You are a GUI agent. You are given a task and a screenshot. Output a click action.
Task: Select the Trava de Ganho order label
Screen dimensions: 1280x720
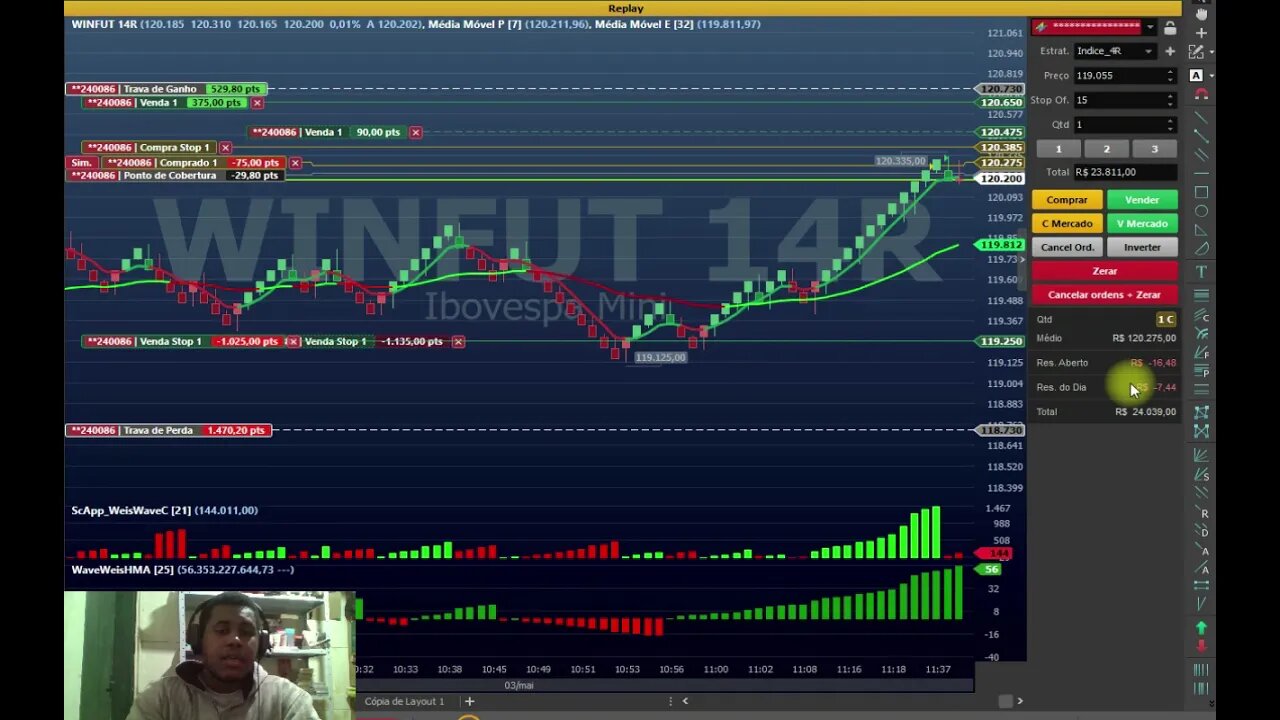(x=166, y=89)
